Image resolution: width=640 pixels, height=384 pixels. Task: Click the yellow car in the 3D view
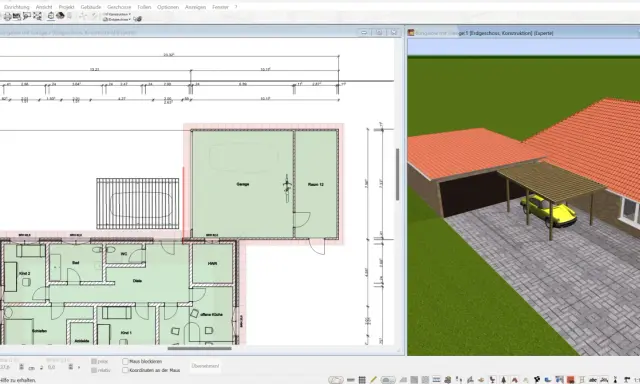coord(548,211)
